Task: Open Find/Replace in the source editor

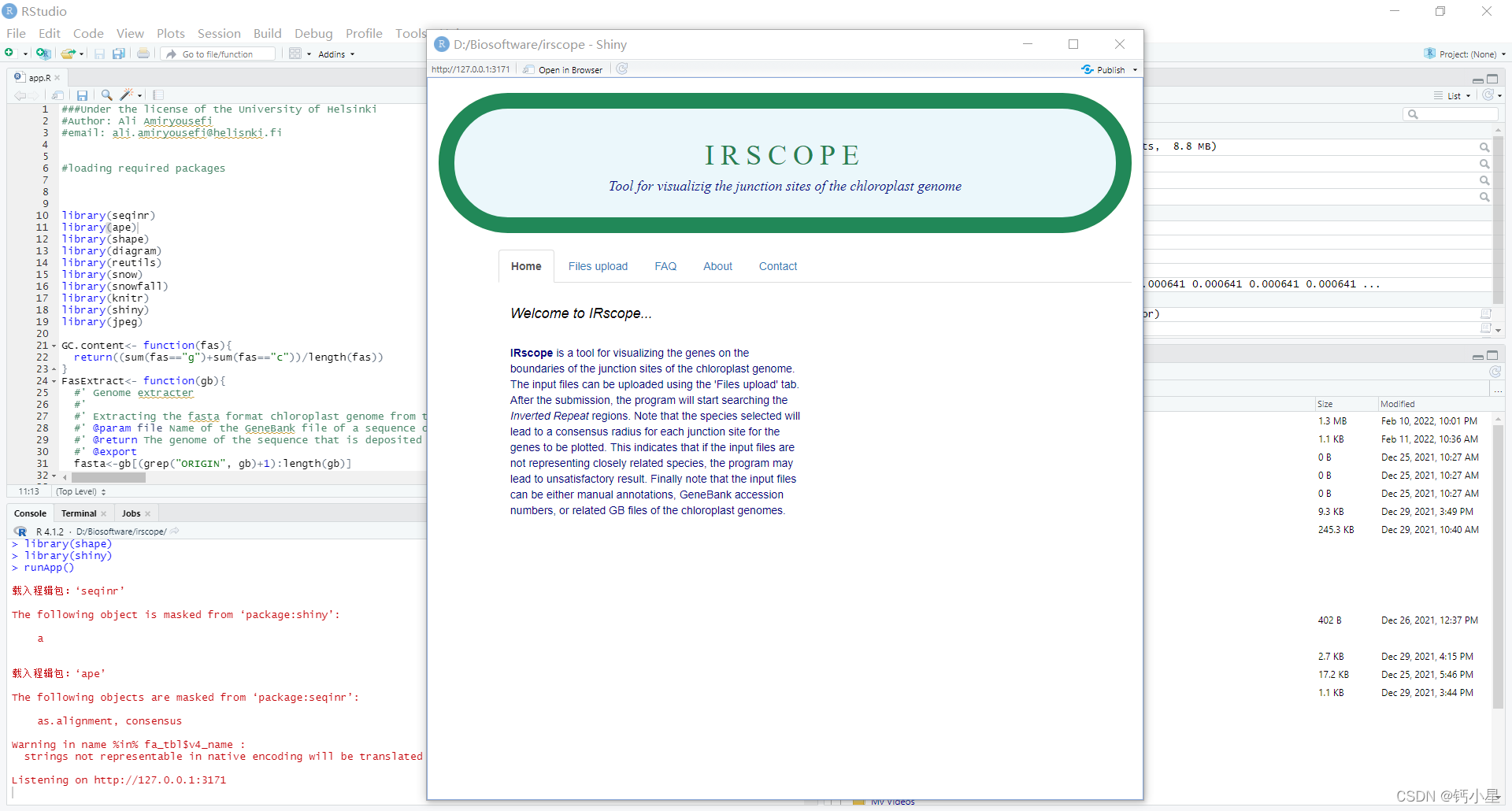Action: pyautogui.click(x=106, y=94)
